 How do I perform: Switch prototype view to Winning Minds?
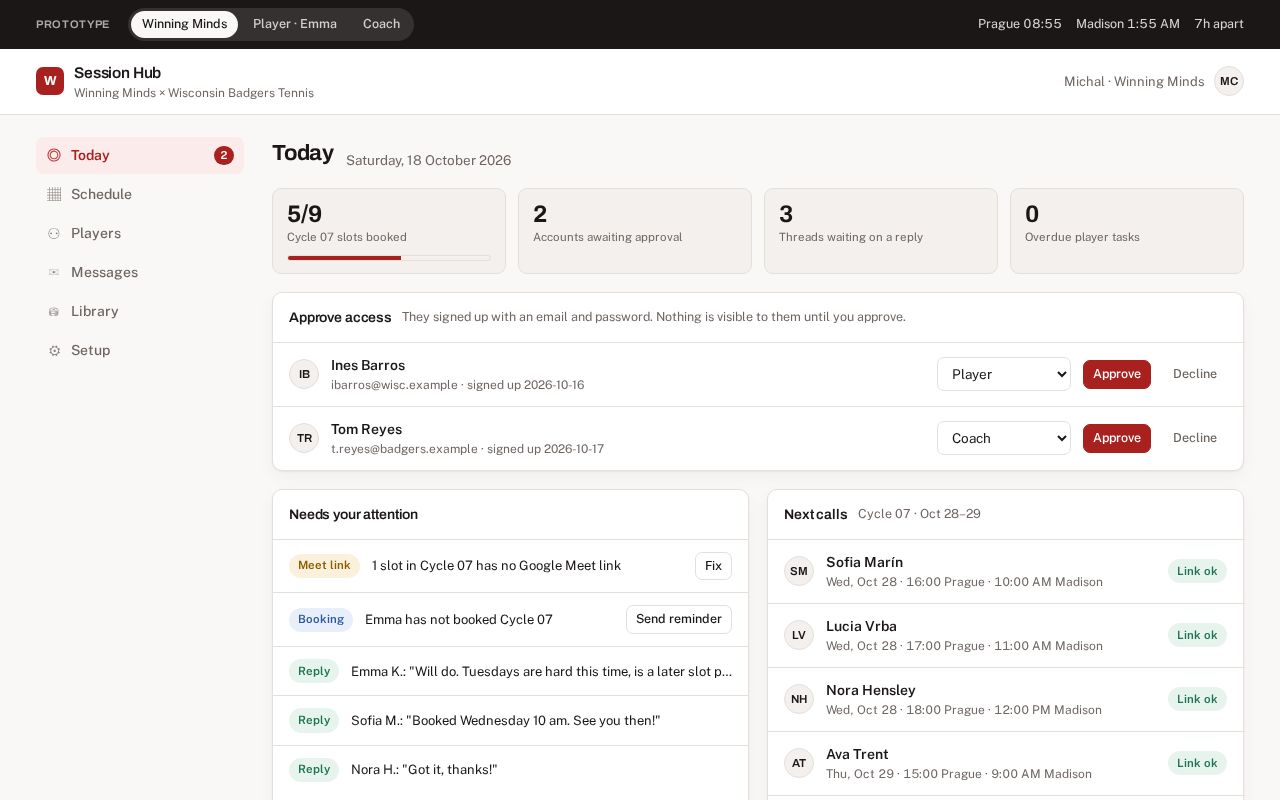point(184,24)
